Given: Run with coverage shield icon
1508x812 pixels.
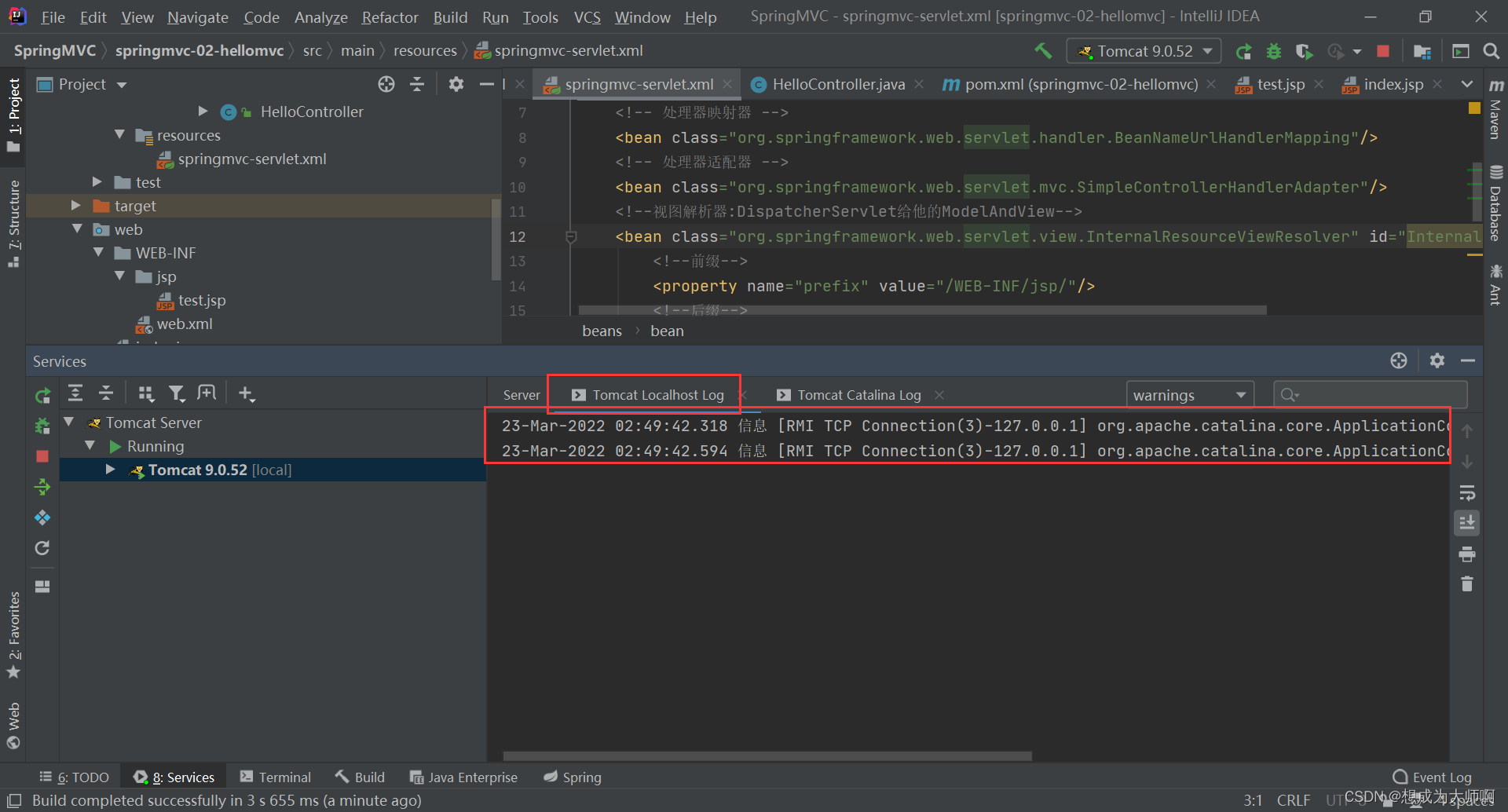Looking at the screenshot, I should click(x=1305, y=51).
